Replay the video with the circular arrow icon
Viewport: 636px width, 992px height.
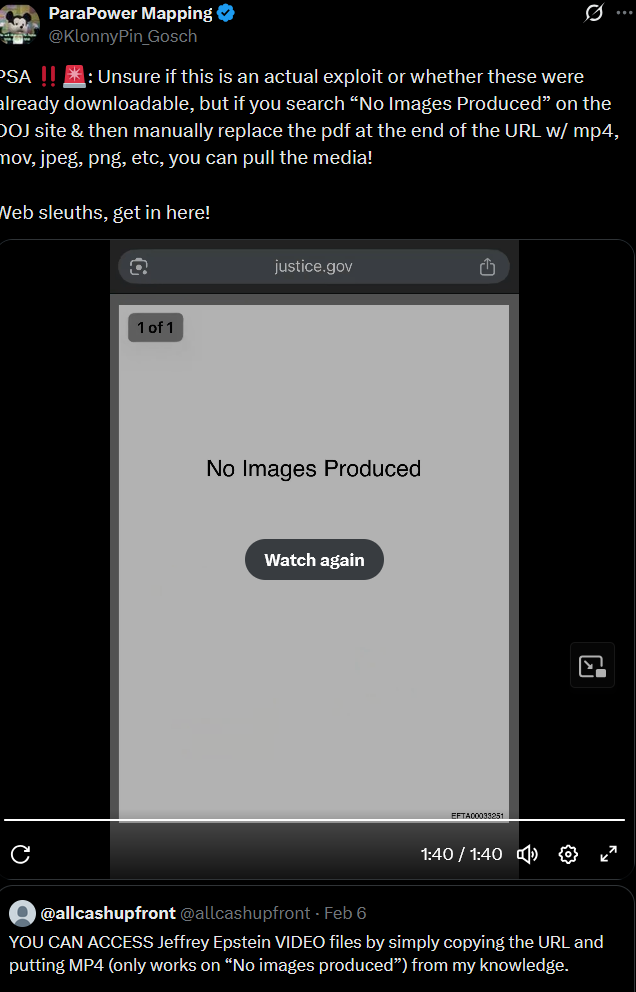(20, 854)
